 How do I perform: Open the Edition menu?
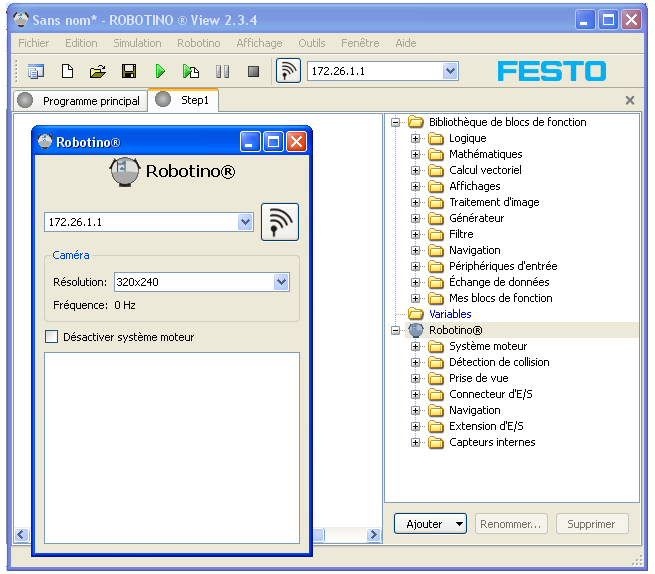[x=81, y=43]
